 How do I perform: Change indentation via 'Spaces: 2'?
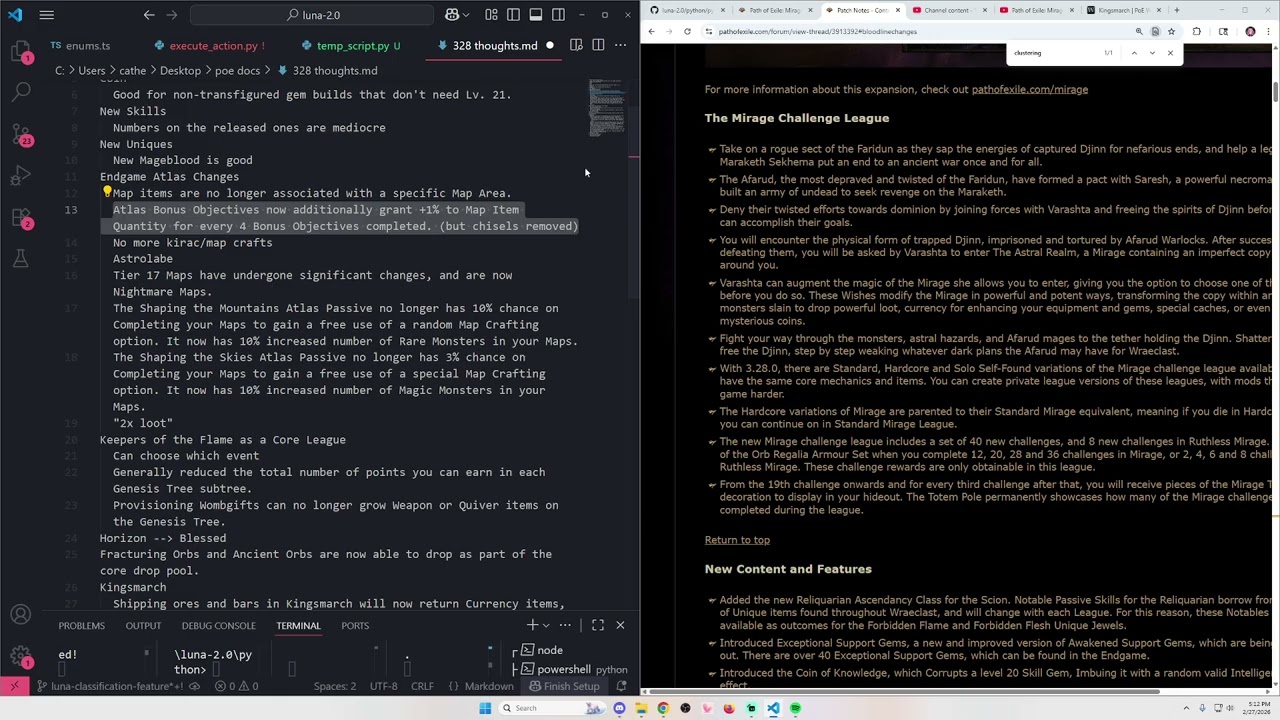(334, 686)
